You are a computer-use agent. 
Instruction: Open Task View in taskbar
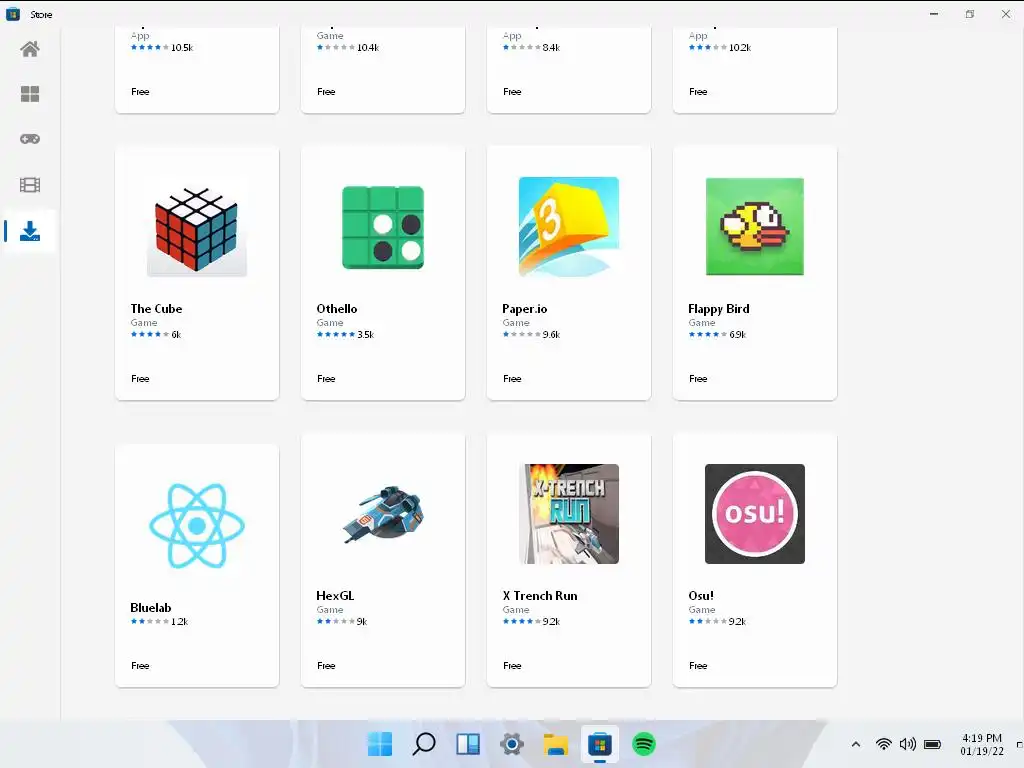pos(468,744)
